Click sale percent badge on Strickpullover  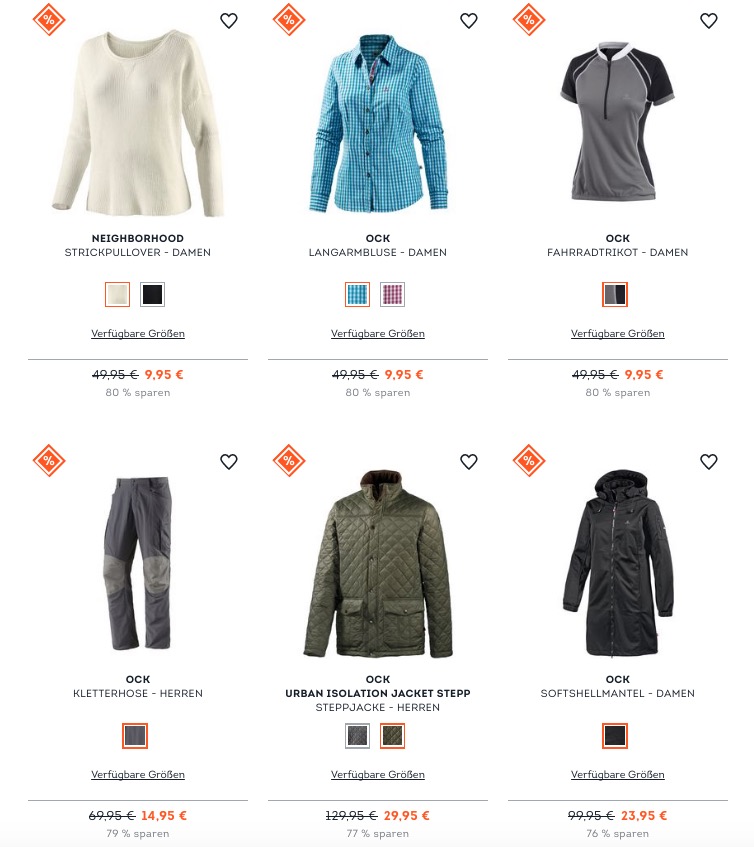(49, 20)
